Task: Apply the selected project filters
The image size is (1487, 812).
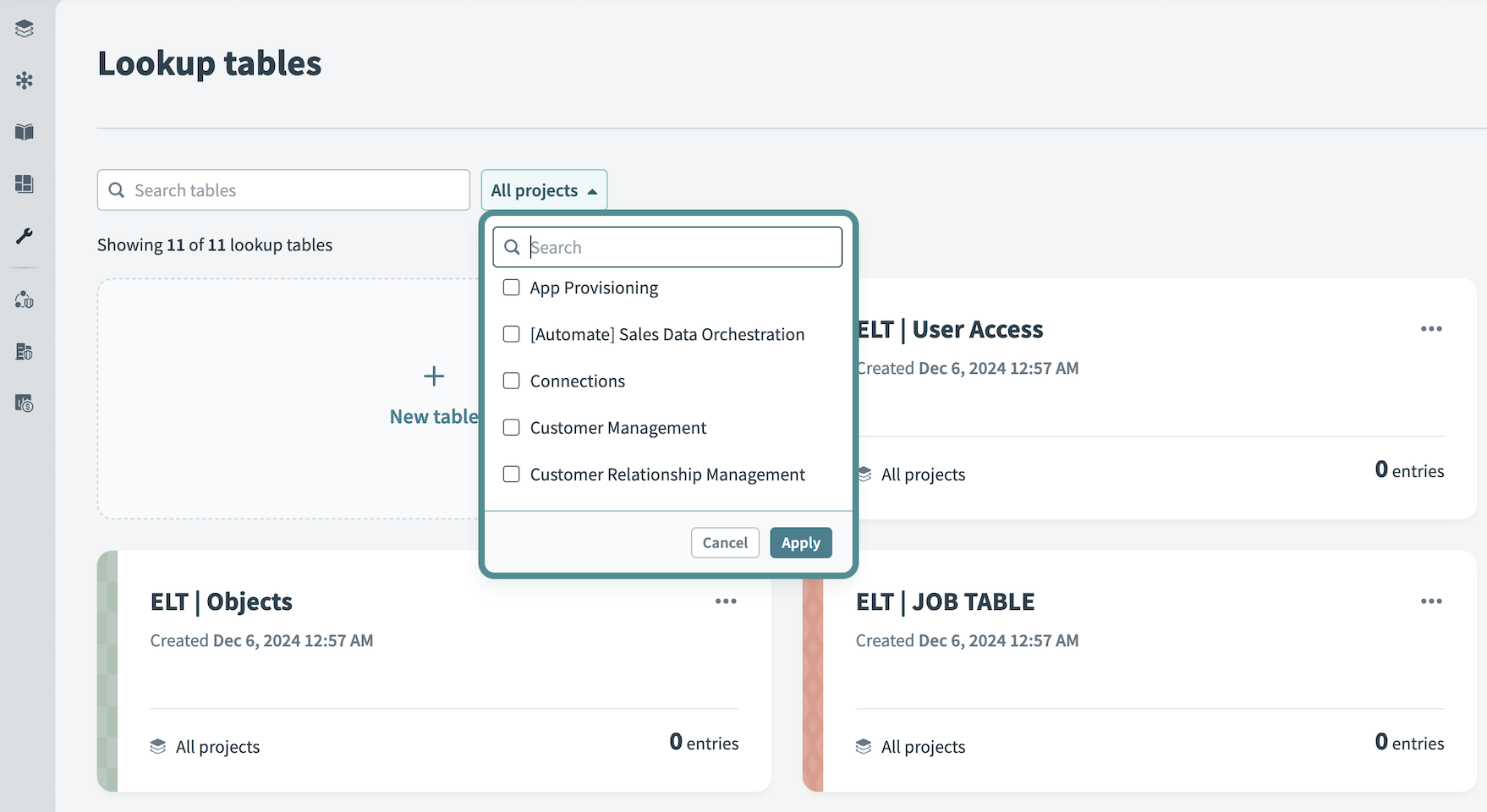Action: 800,542
